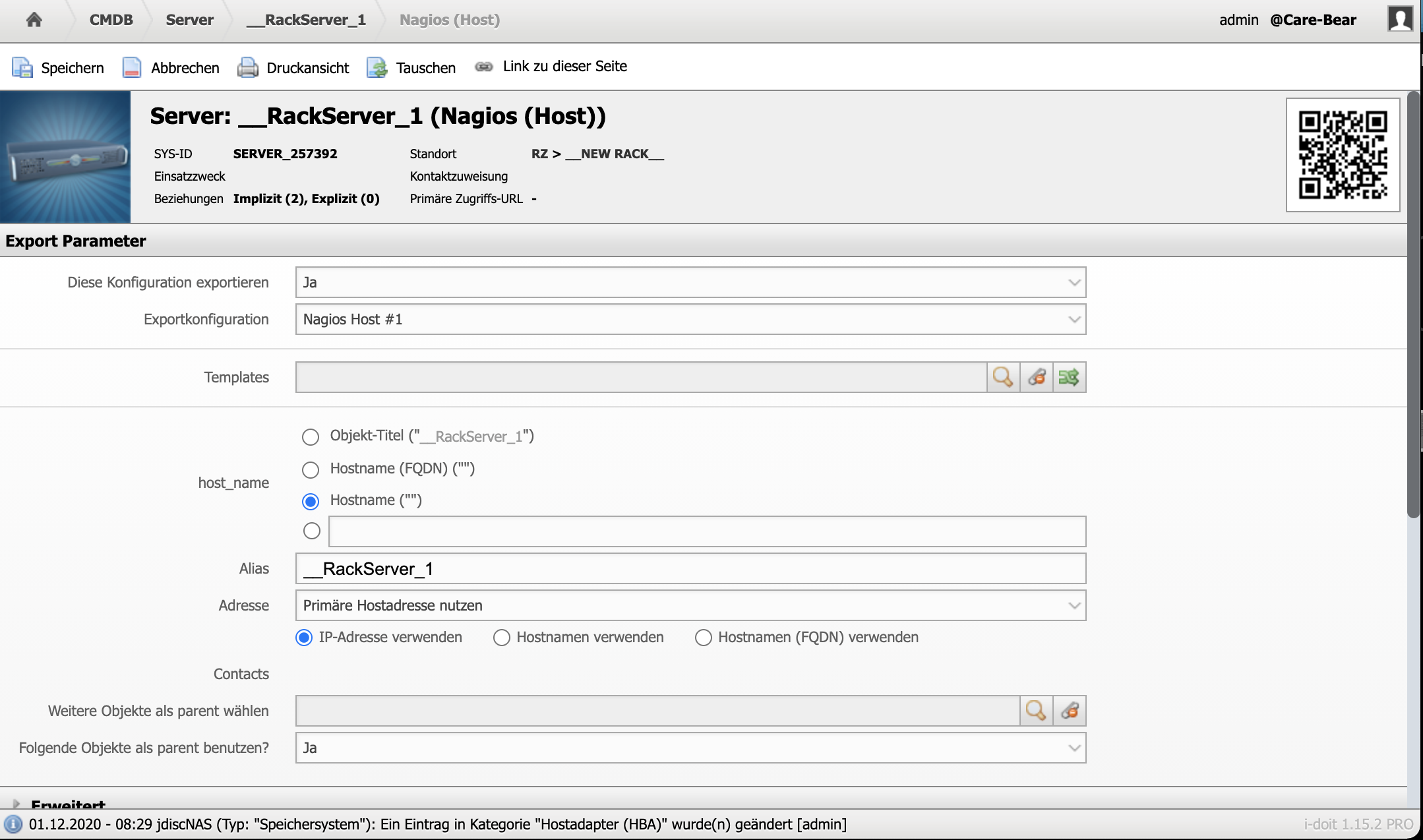Click Weitere Objekte als parent field
The width and height of the screenshot is (1423, 840).
click(x=657, y=711)
